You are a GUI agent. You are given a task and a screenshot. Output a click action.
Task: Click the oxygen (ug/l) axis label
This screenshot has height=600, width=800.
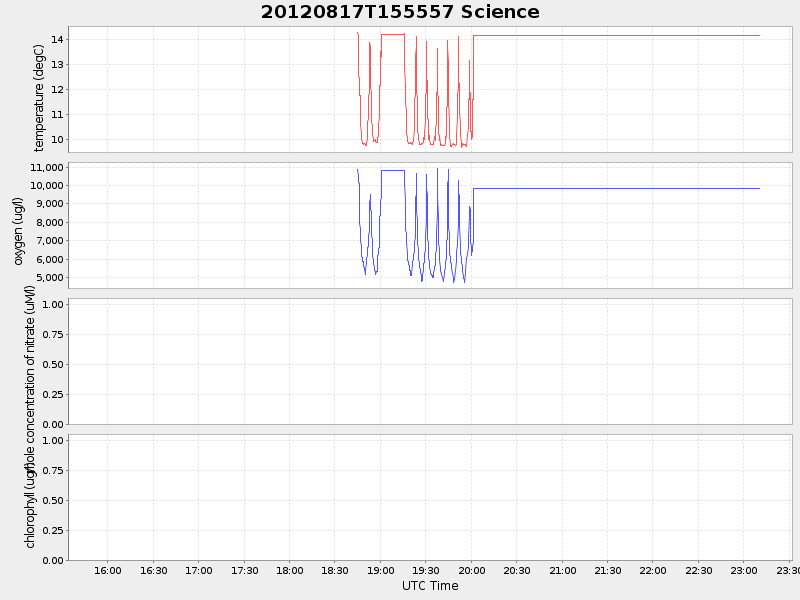coord(18,231)
